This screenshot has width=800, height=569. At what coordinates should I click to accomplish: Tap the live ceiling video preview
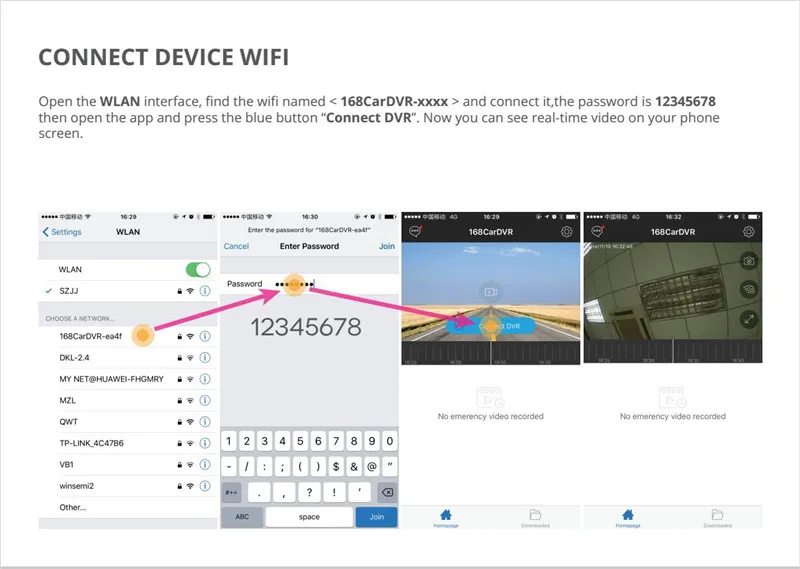[673, 291]
